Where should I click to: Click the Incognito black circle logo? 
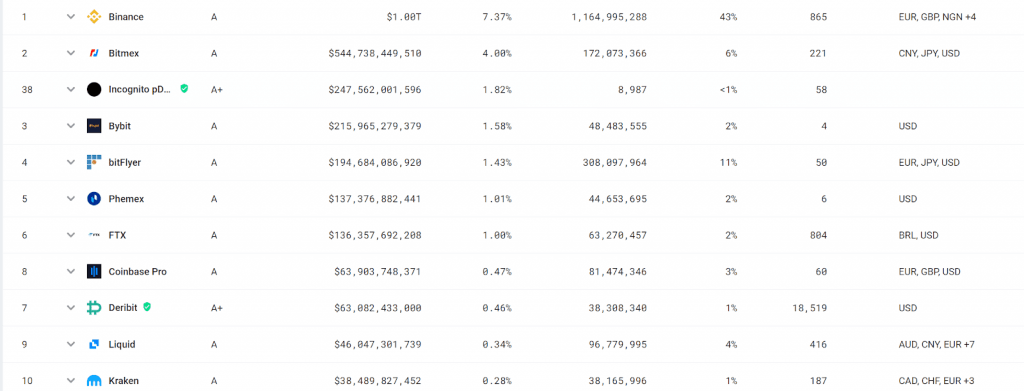[94, 89]
